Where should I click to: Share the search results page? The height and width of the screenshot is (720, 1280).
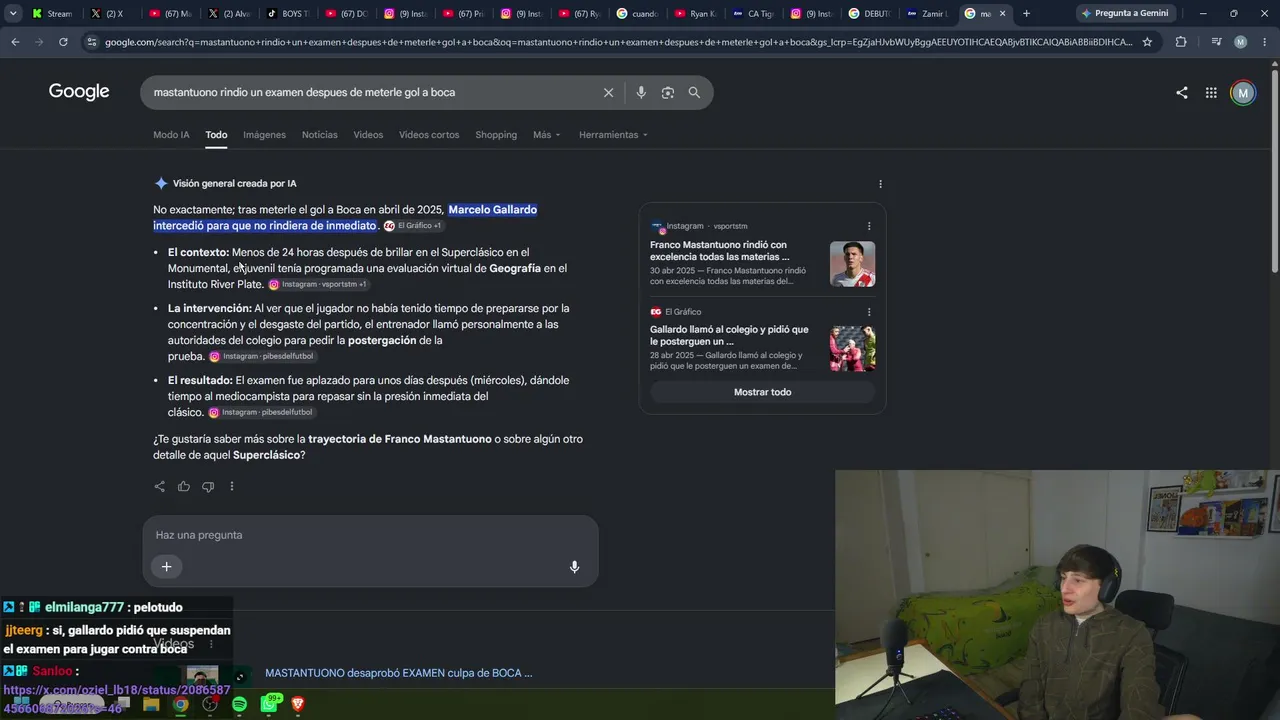coord(1182,93)
